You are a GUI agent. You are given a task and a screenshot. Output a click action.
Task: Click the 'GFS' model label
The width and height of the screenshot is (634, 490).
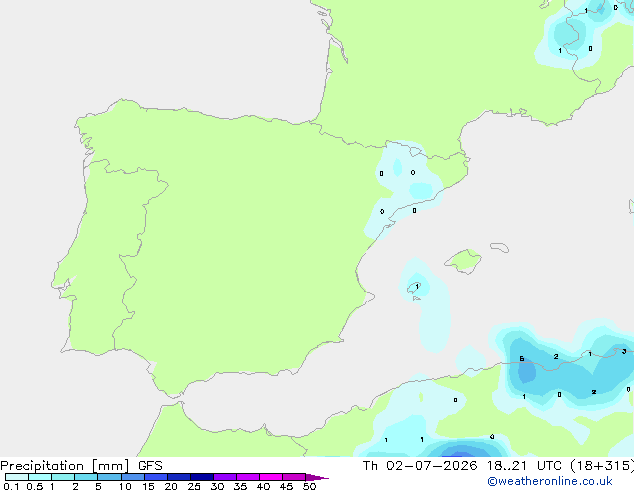click(150, 466)
